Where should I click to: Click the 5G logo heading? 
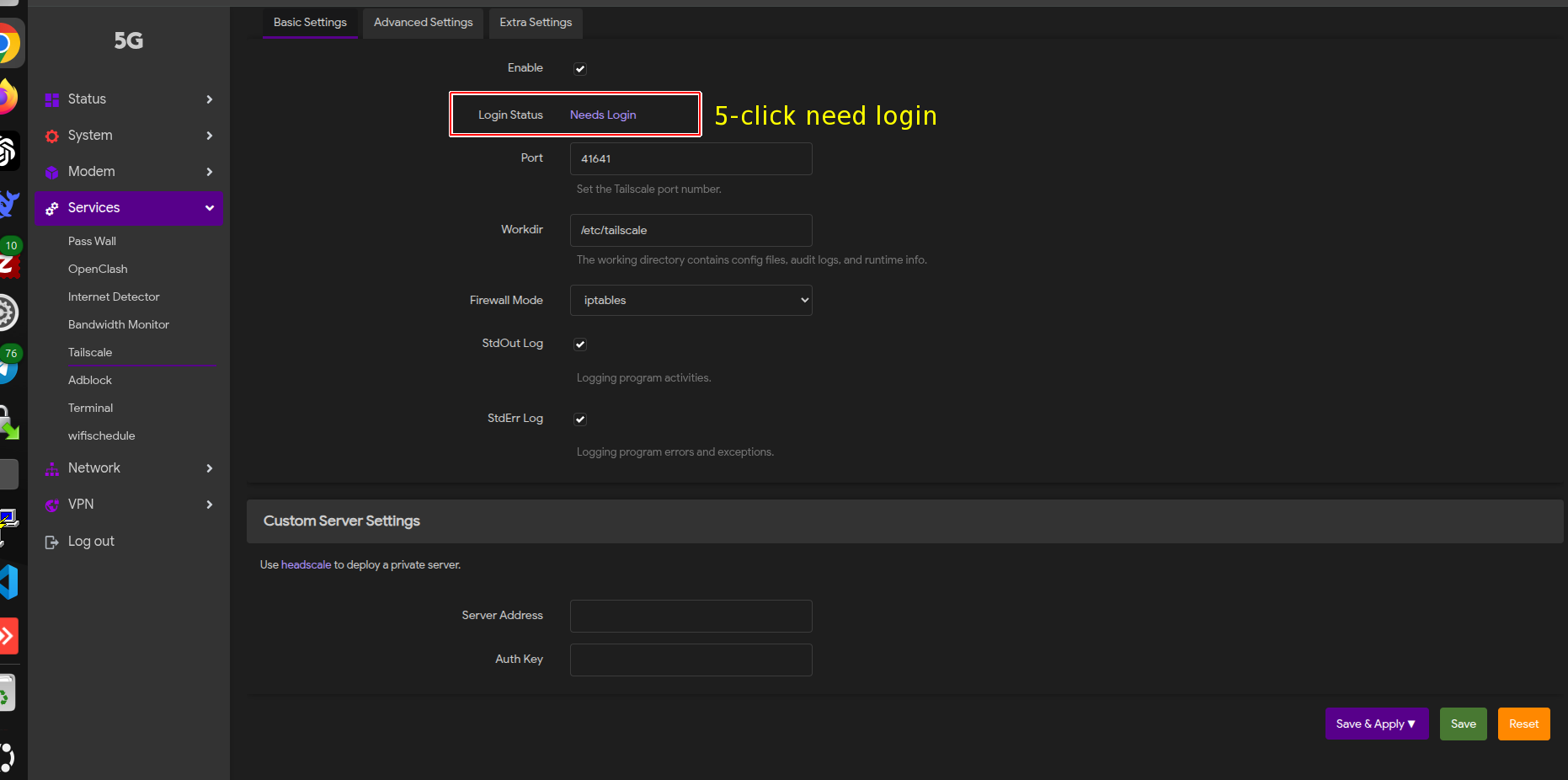coord(129,40)
